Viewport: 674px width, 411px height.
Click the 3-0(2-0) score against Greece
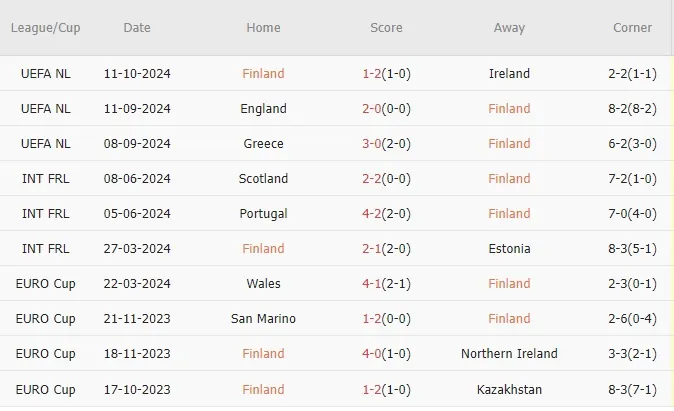[386, 144]
